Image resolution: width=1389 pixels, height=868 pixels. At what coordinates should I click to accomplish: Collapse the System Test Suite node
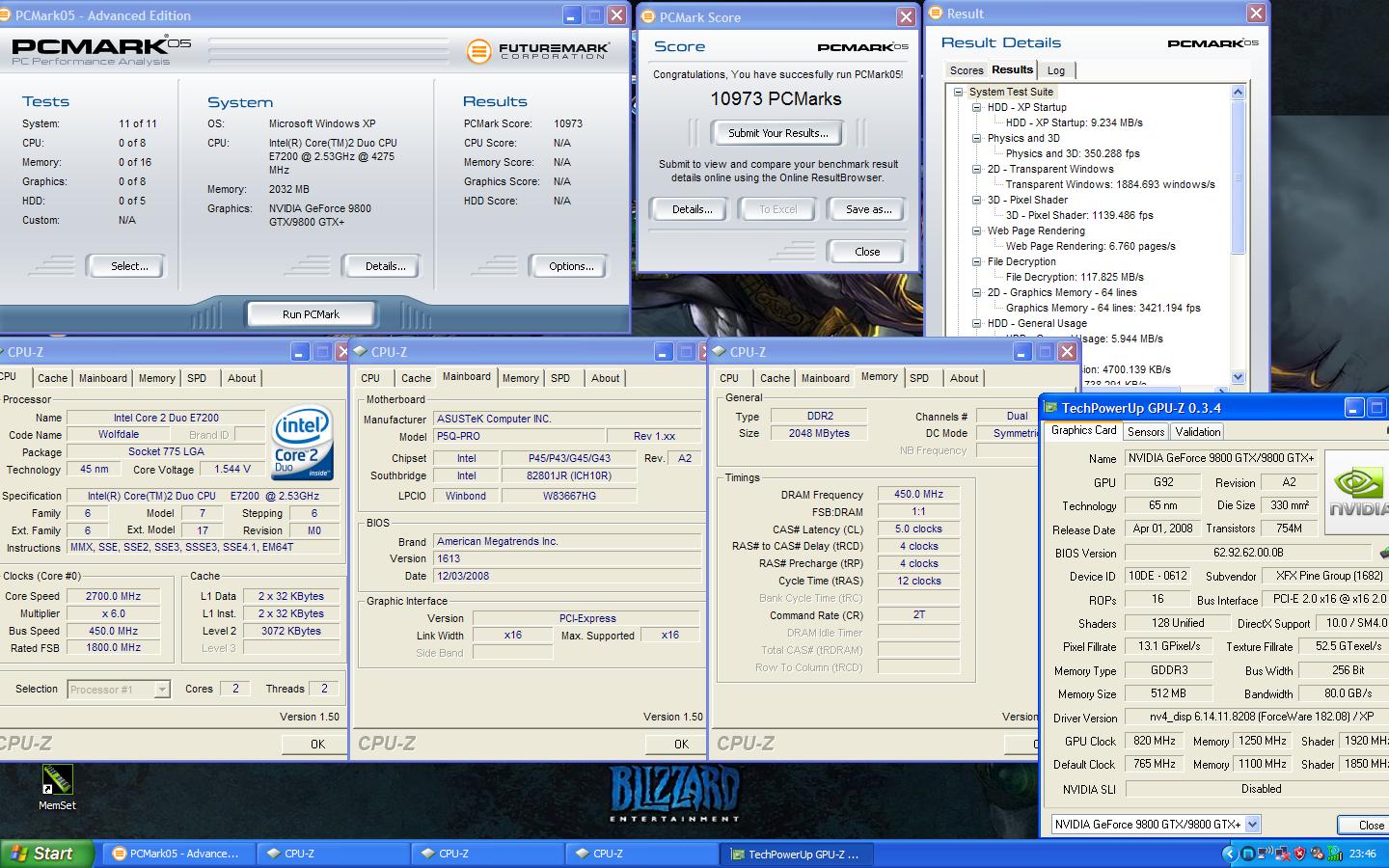point(958,93)
